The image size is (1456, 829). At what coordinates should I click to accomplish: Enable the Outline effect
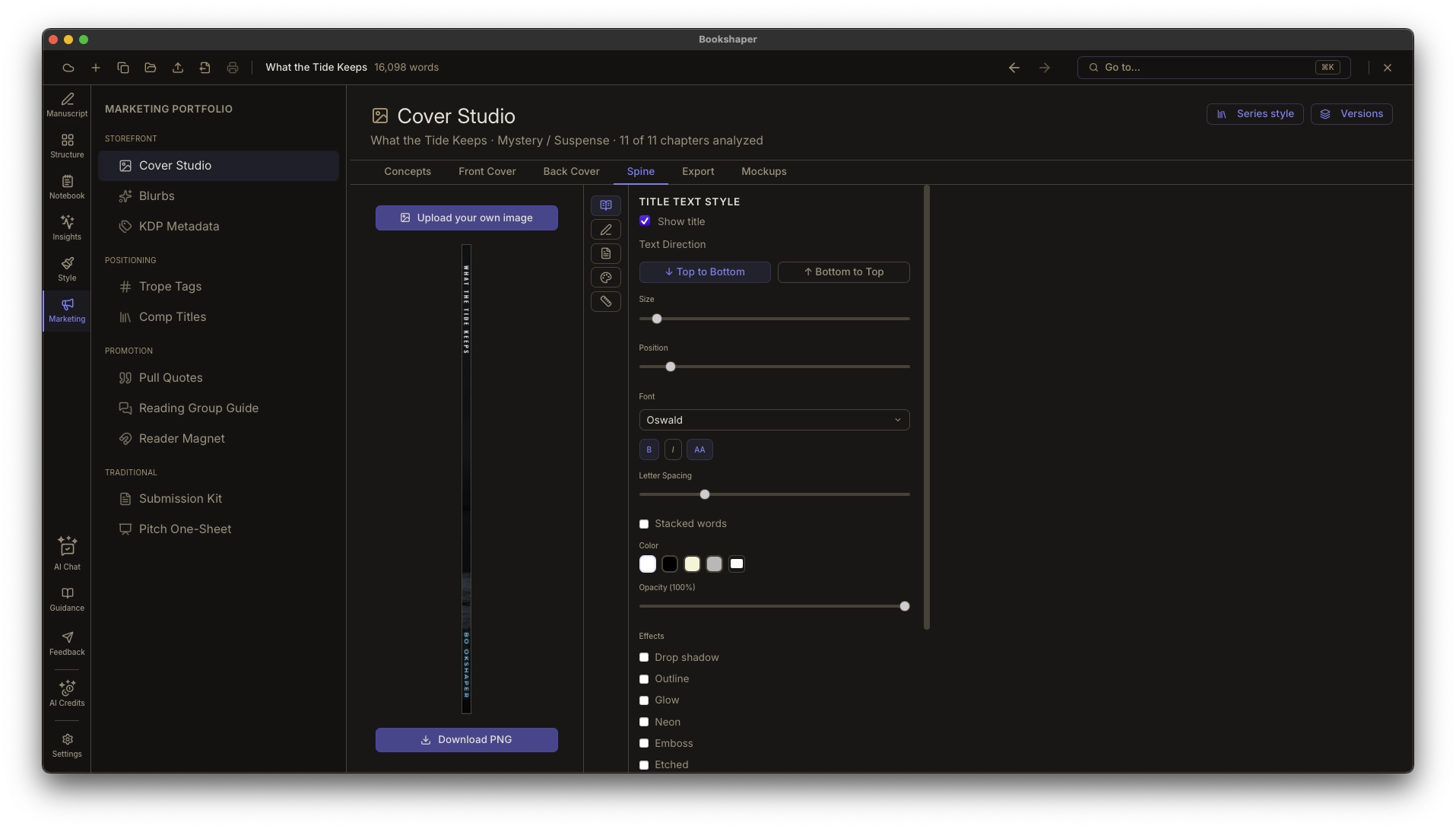tap(644, 679)
